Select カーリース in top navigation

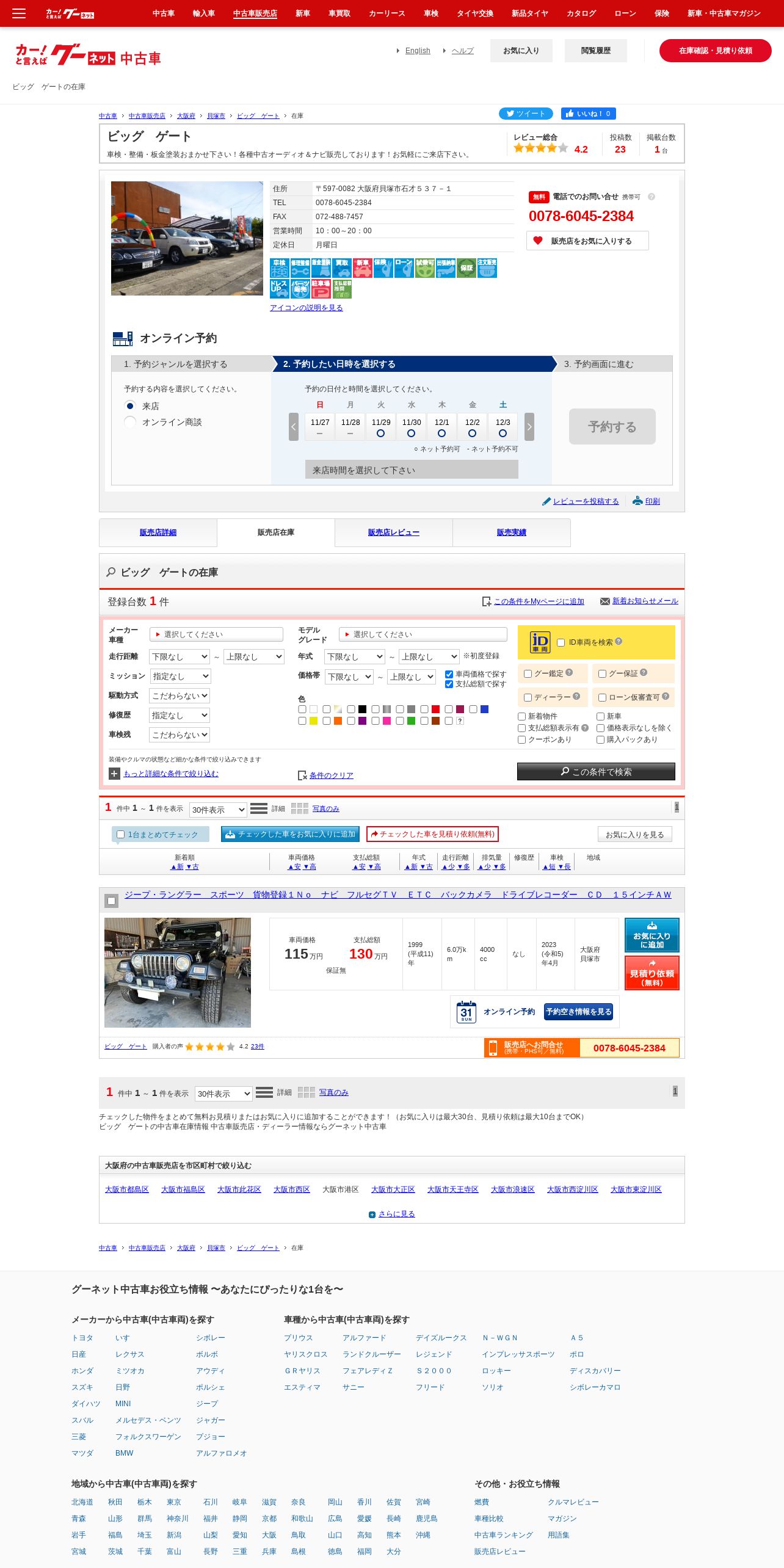[x=387, y=13]
